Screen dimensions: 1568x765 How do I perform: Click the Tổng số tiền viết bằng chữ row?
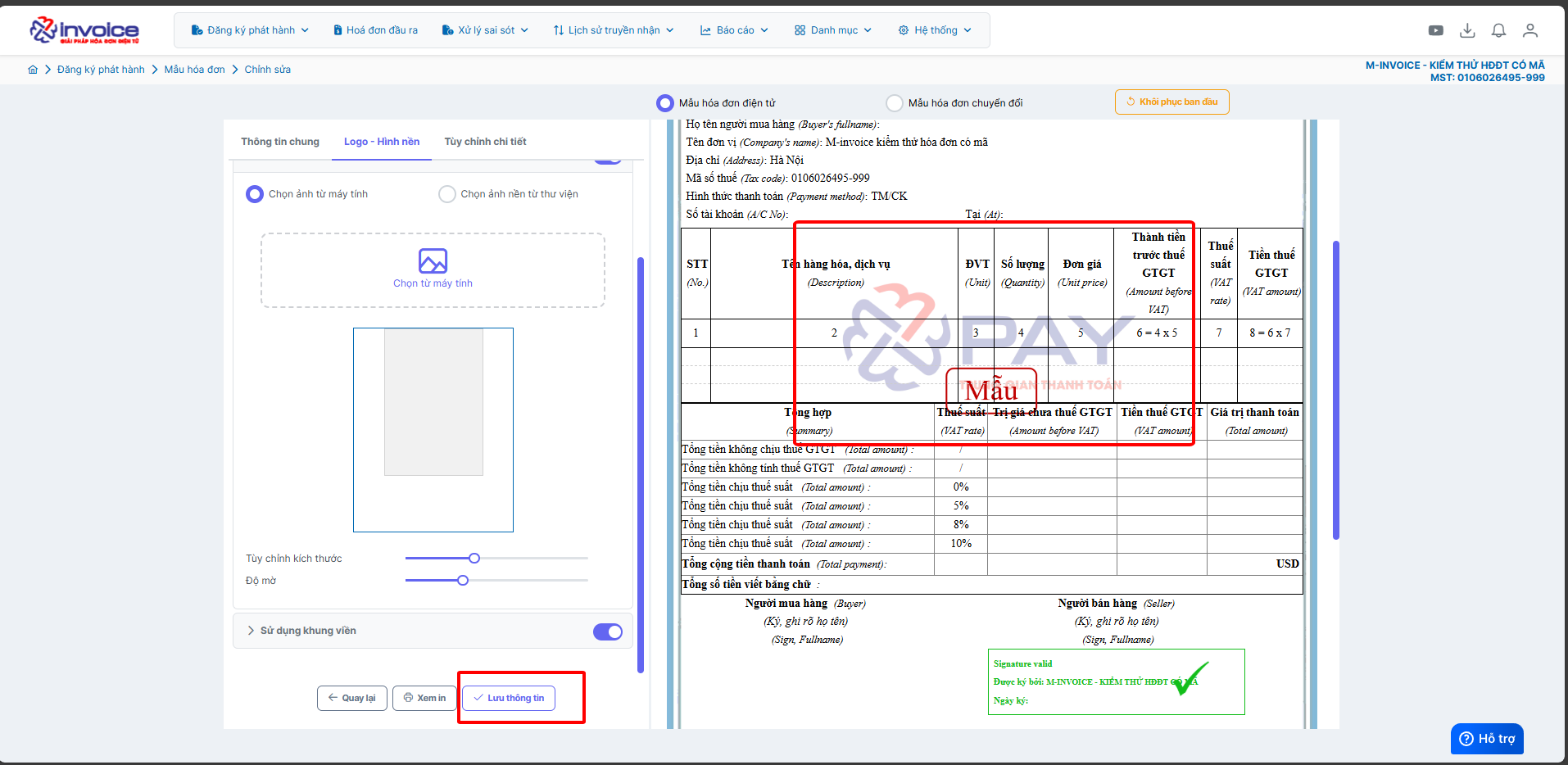point(991,584)
